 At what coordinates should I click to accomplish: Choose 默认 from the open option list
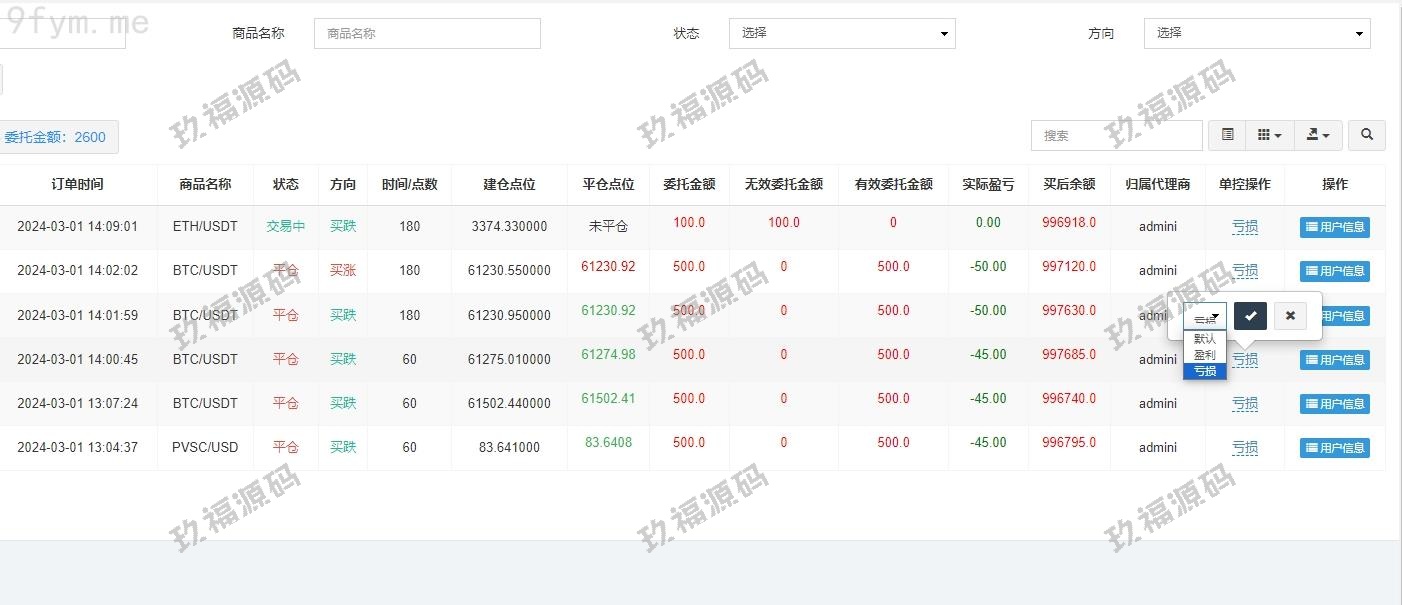coord(1205,339)
